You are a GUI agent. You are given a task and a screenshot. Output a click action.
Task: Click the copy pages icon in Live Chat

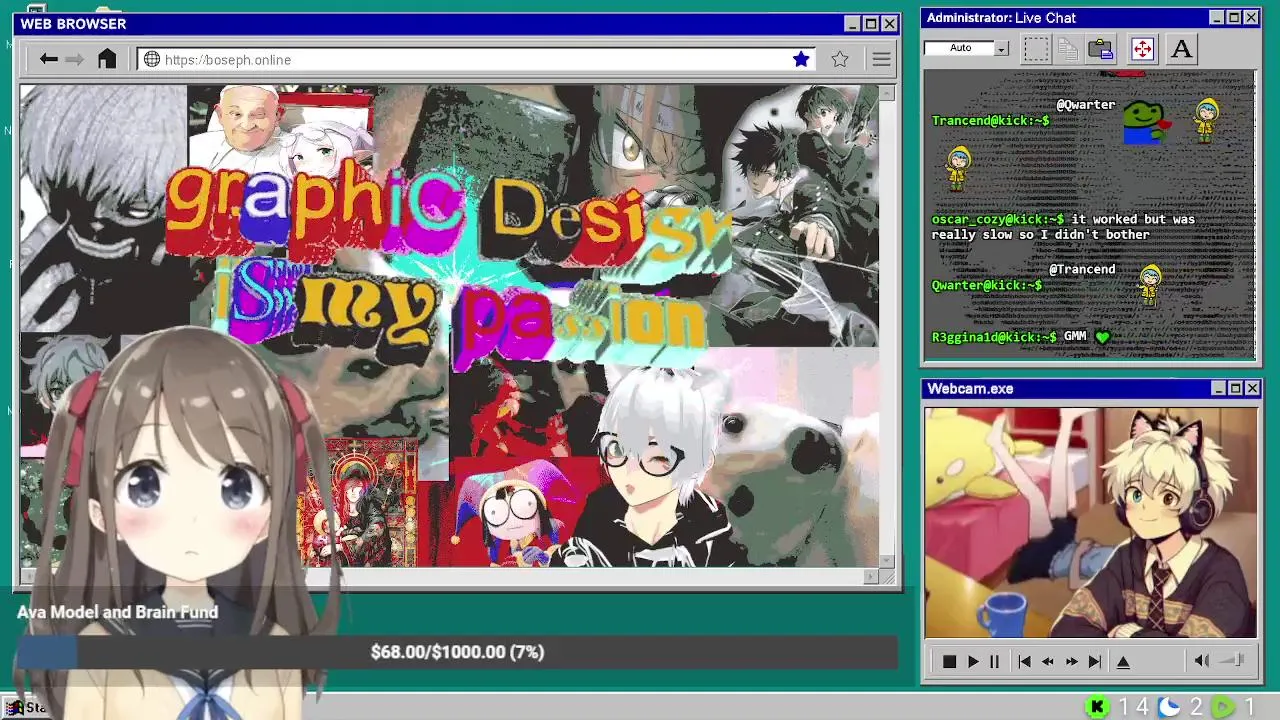1068,48
